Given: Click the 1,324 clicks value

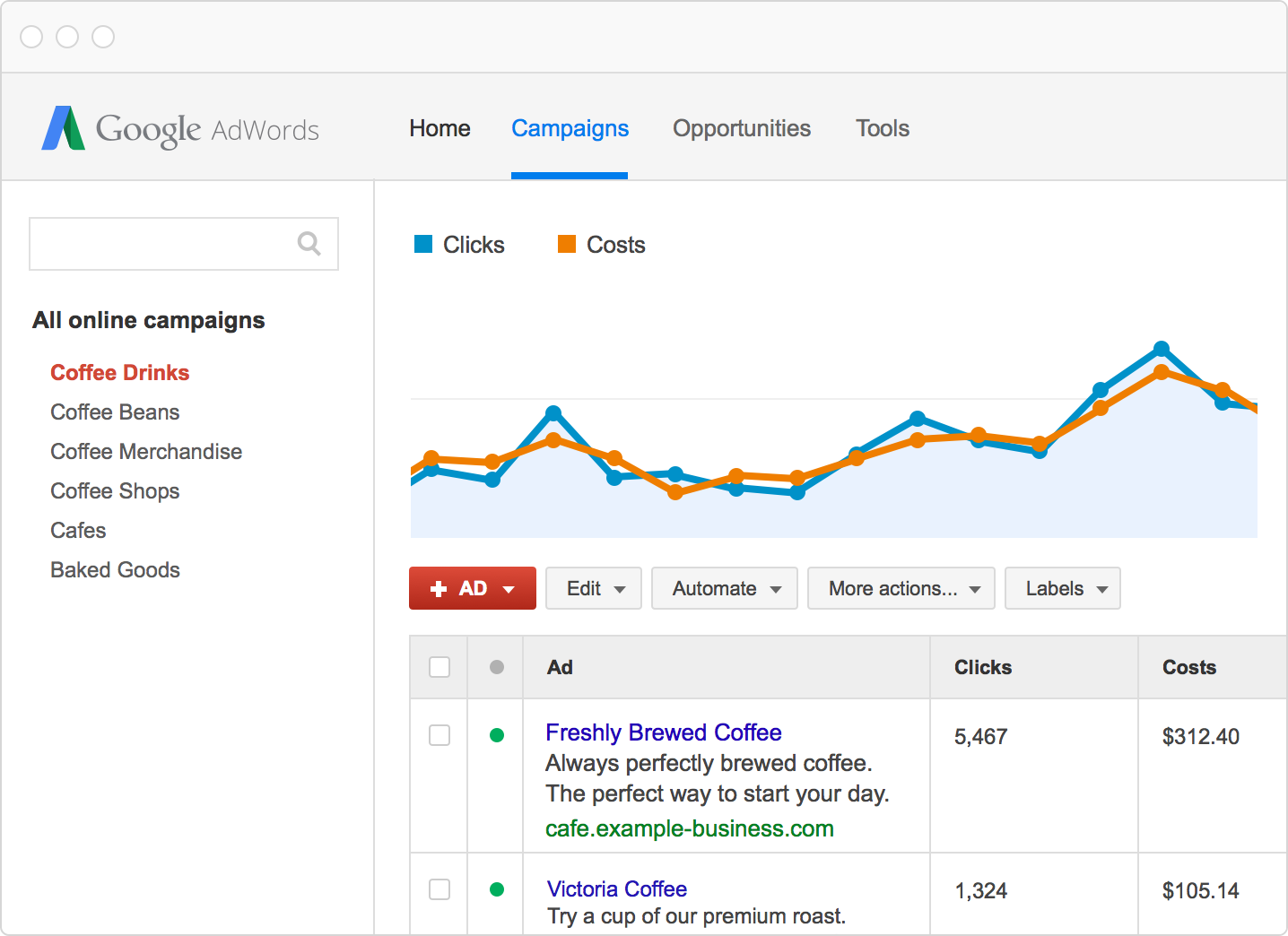Looking at the screenshot, I should (981, 891).
